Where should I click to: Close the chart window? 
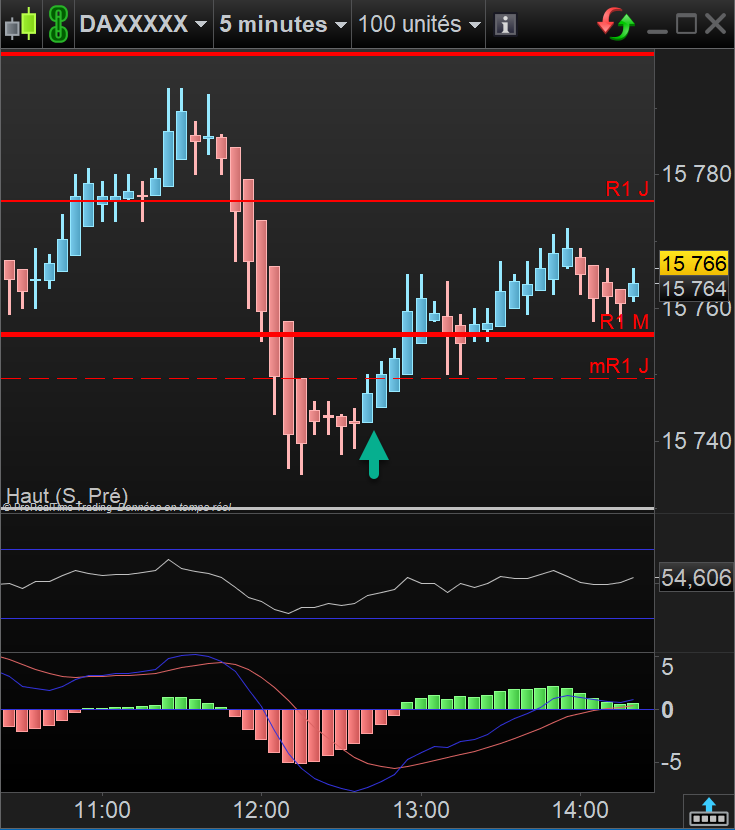[x=715, y=24]
